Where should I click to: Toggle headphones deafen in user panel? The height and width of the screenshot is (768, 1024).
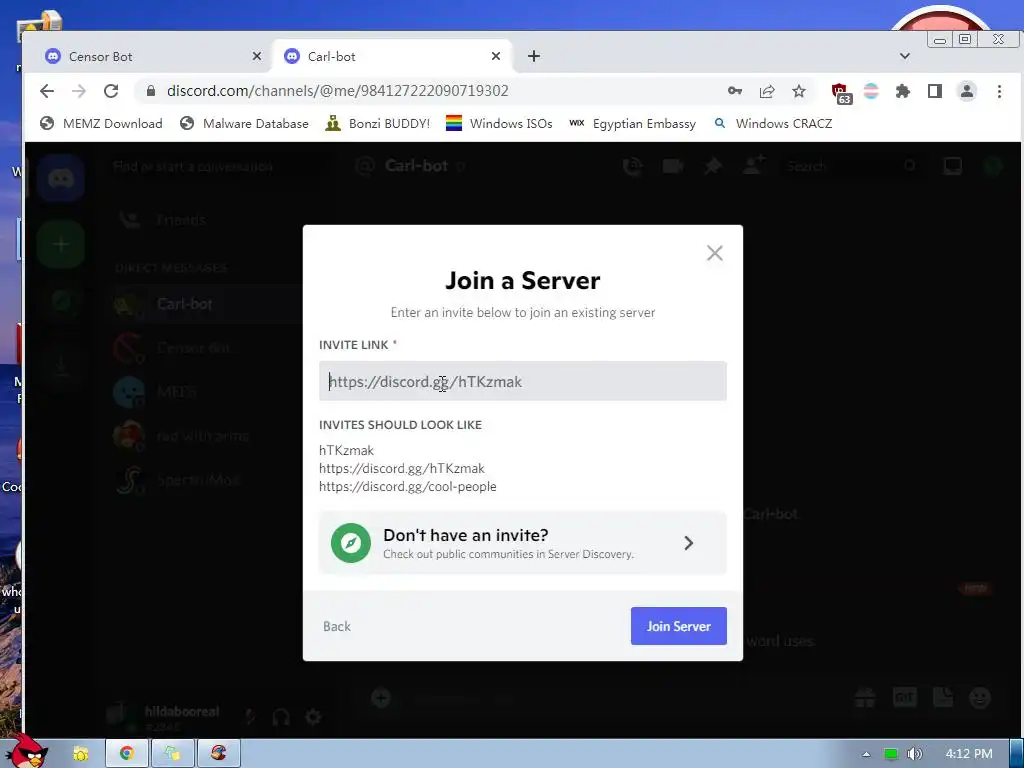point(281,717)
